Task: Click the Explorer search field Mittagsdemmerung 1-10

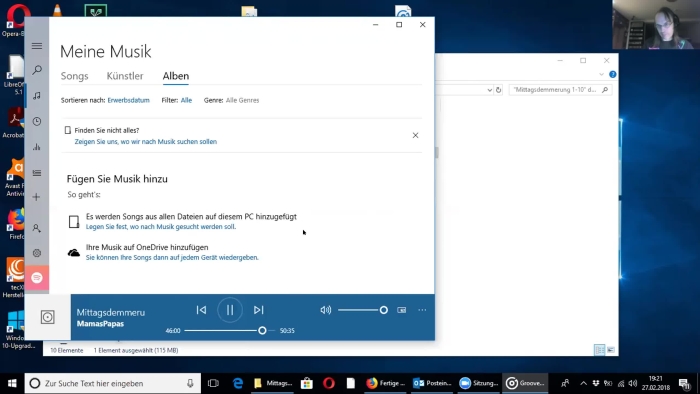Action: [560, 90]
